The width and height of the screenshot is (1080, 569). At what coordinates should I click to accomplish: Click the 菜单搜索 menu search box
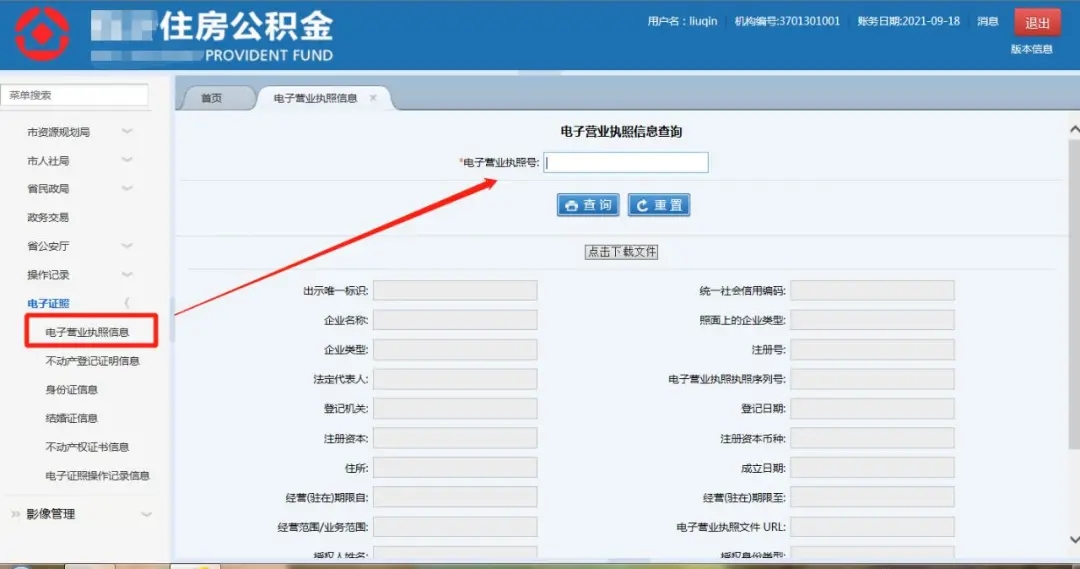click(75, 95)
